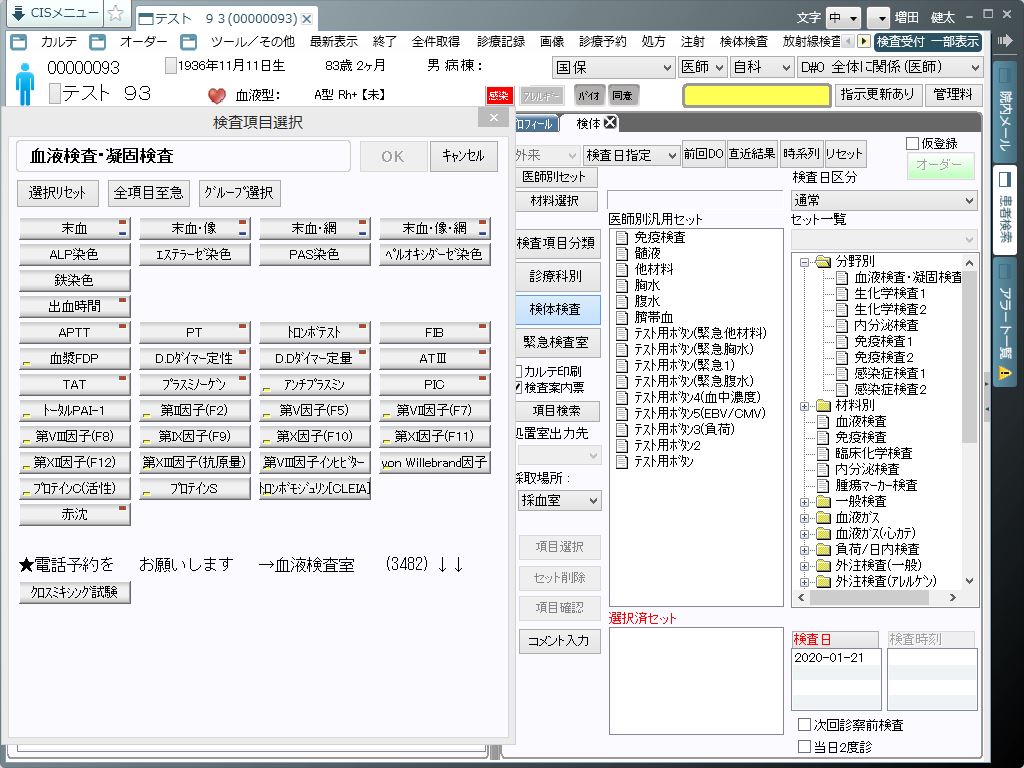This screenshot has width=1024, height=768.
Task: Click the CIS menu download arrow icon
Action: pyautogui.click(x=18, y=13)
